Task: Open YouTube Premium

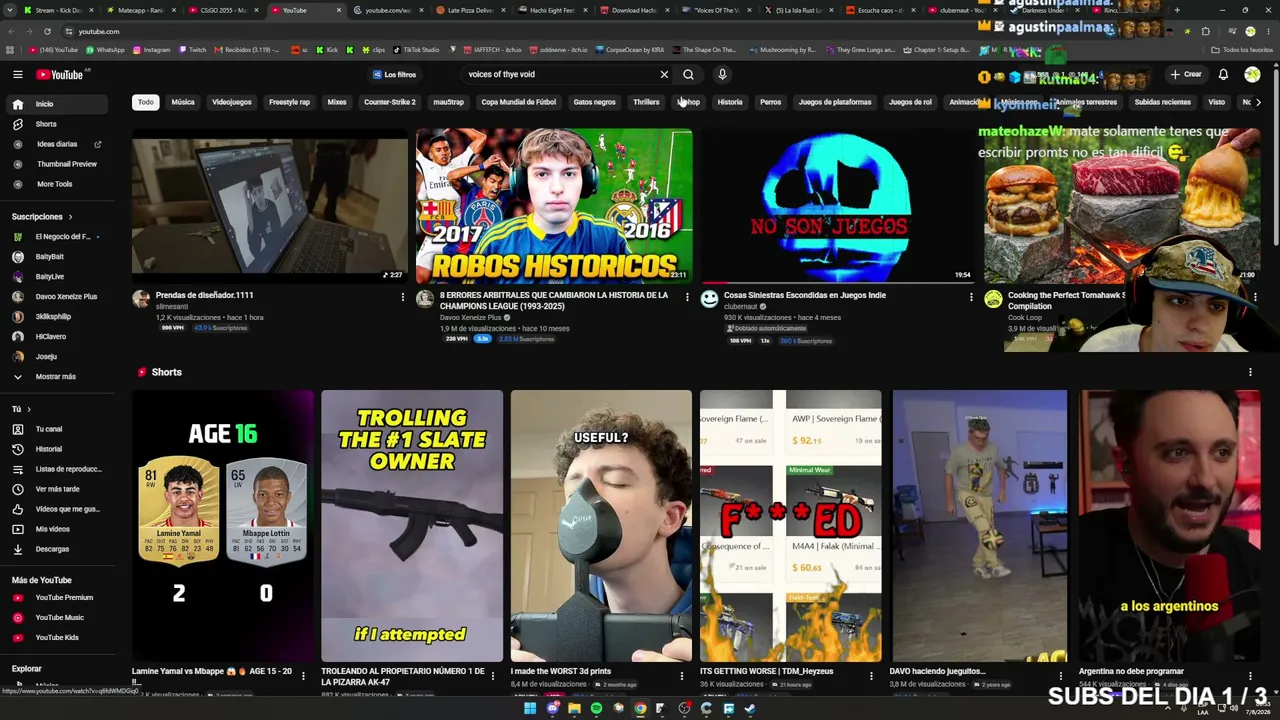Action: 57,598
